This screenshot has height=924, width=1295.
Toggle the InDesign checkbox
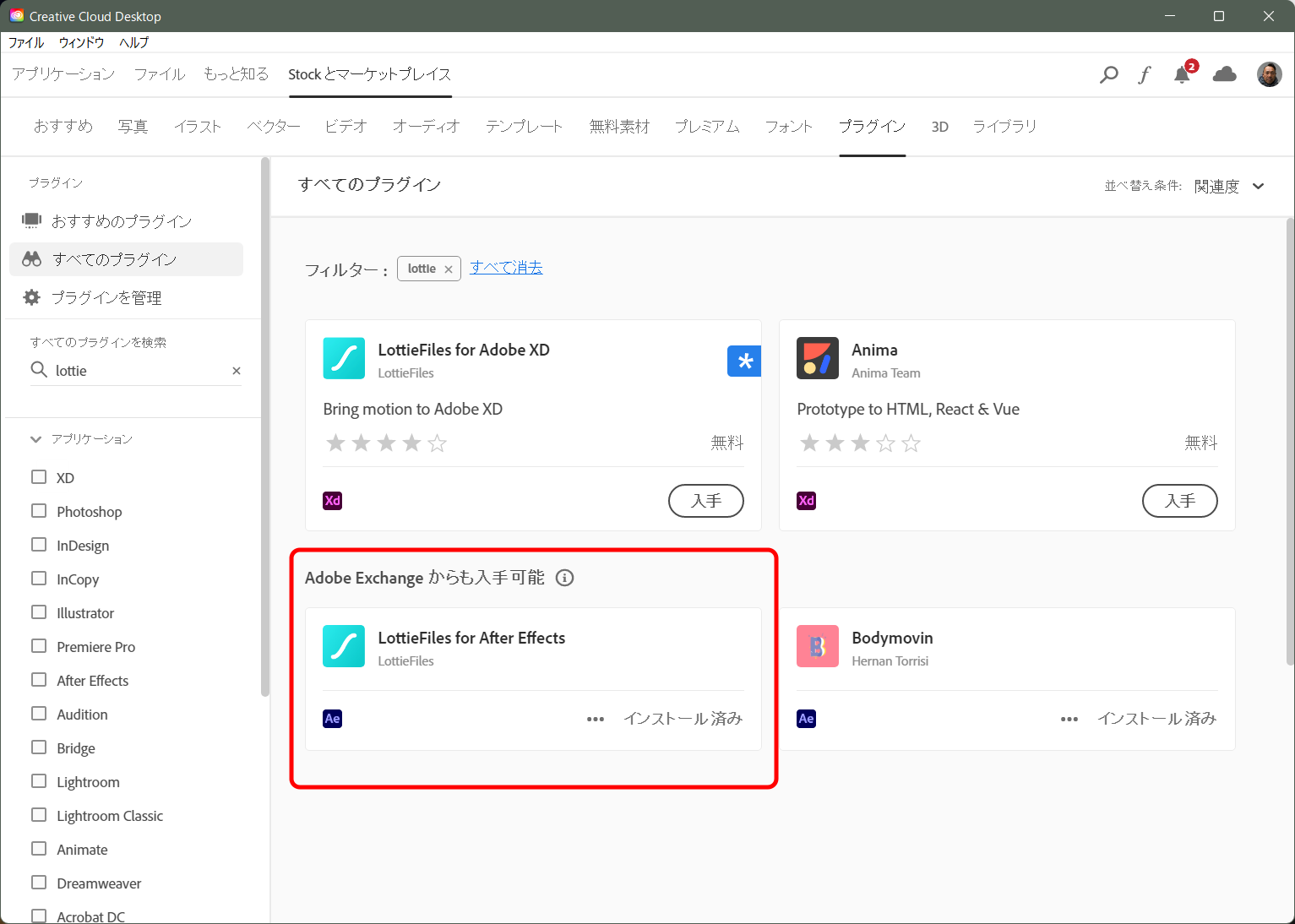tap(39, 545)
